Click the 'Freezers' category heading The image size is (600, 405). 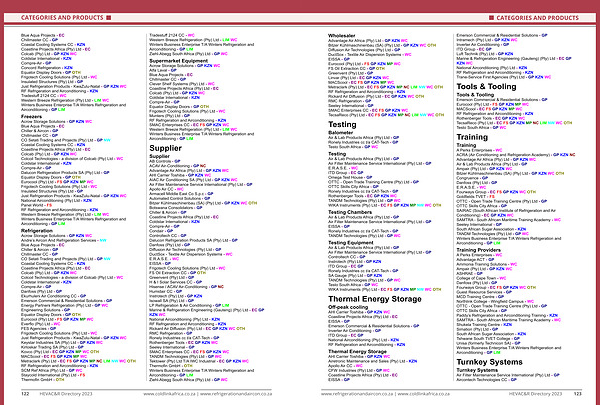[x=31, y=116]
